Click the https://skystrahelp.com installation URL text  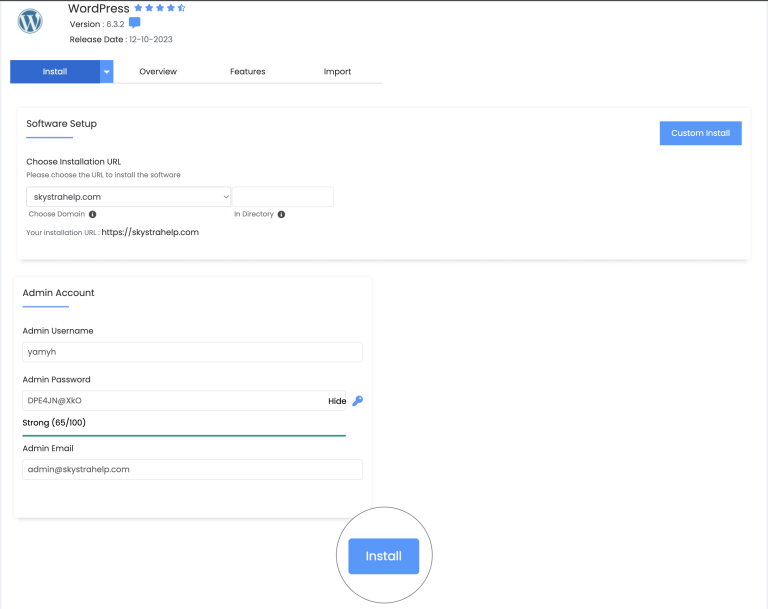click(x=150, y=232)
